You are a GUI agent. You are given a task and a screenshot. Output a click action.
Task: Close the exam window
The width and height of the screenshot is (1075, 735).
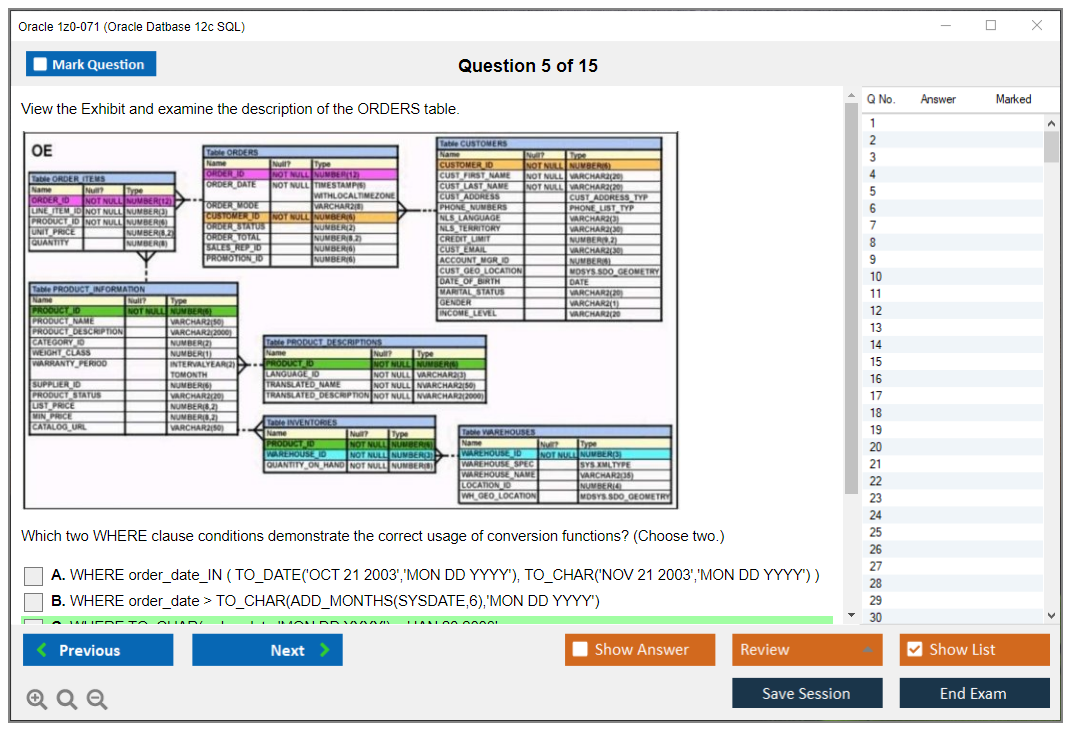(1037, 26)
